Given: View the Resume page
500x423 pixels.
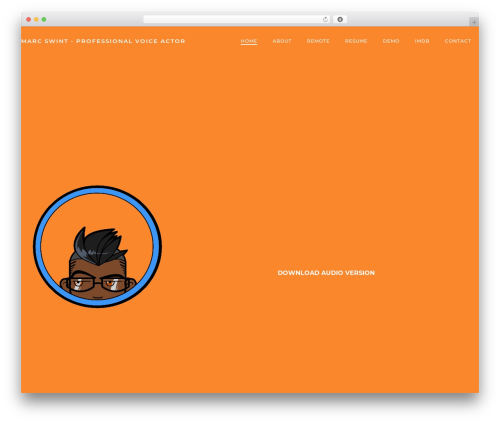Looking at the screenshot, I should (x=356, y=41).
